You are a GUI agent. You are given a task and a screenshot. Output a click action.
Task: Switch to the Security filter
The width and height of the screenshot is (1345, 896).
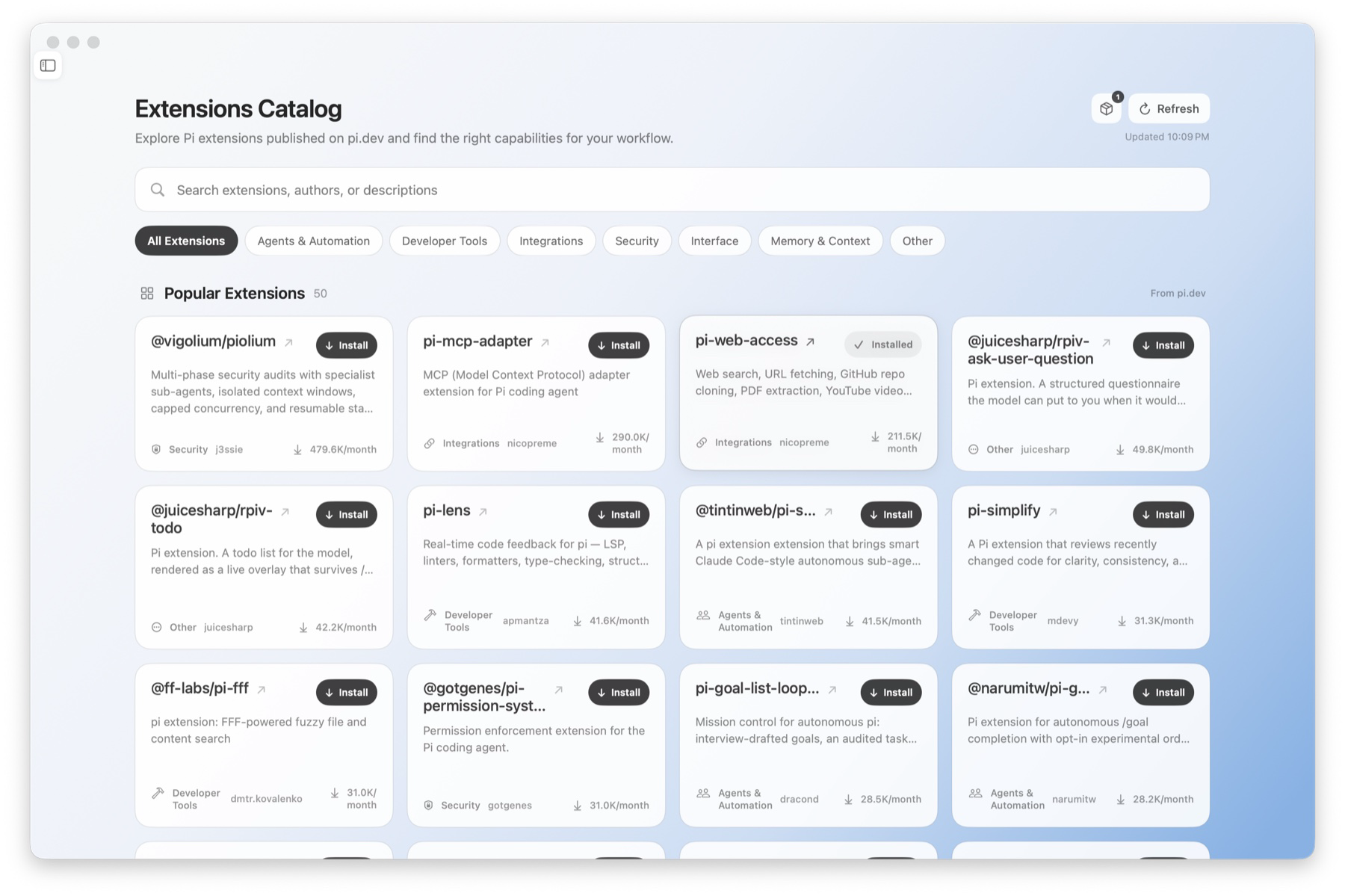637,241
